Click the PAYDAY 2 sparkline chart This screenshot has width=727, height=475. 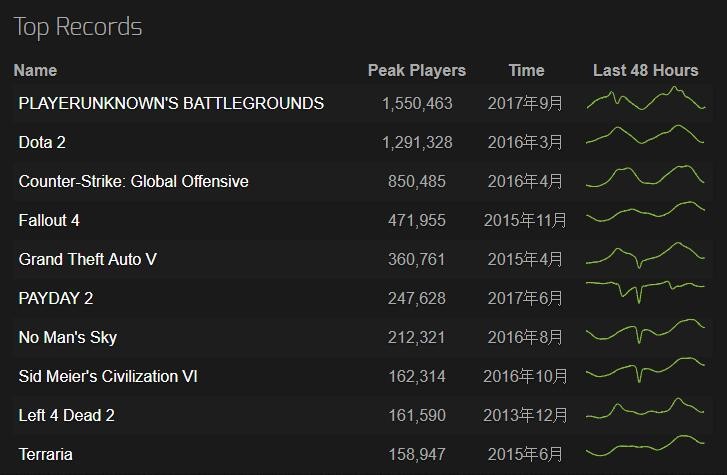coord(645,292)
